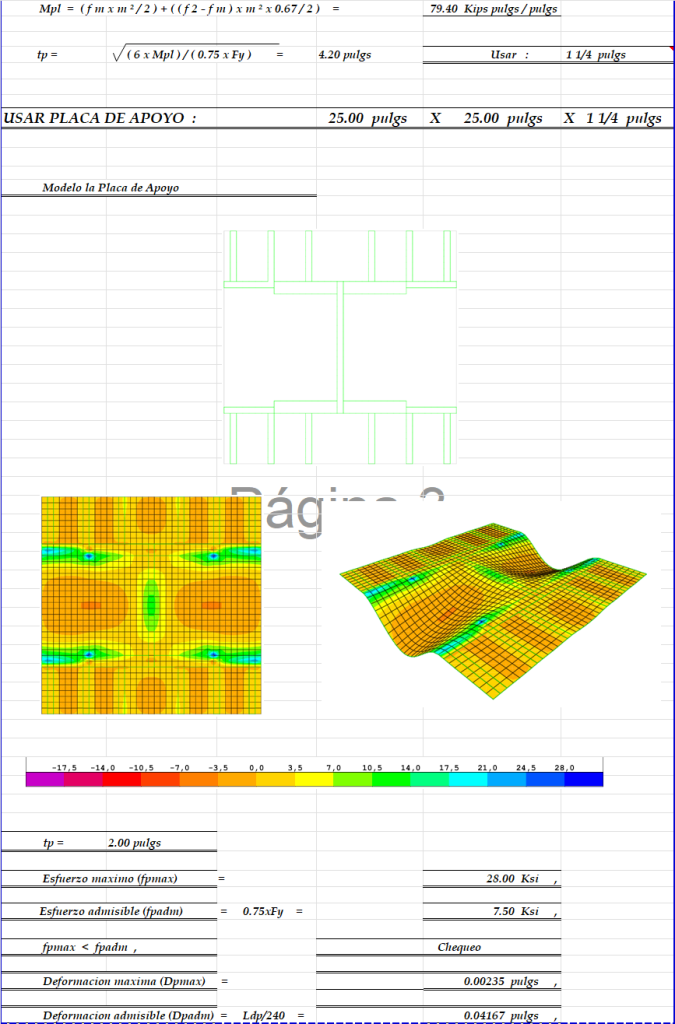
Task: Select the label "Esfuerzo admisible (fpadm)"
Action: 111,911
